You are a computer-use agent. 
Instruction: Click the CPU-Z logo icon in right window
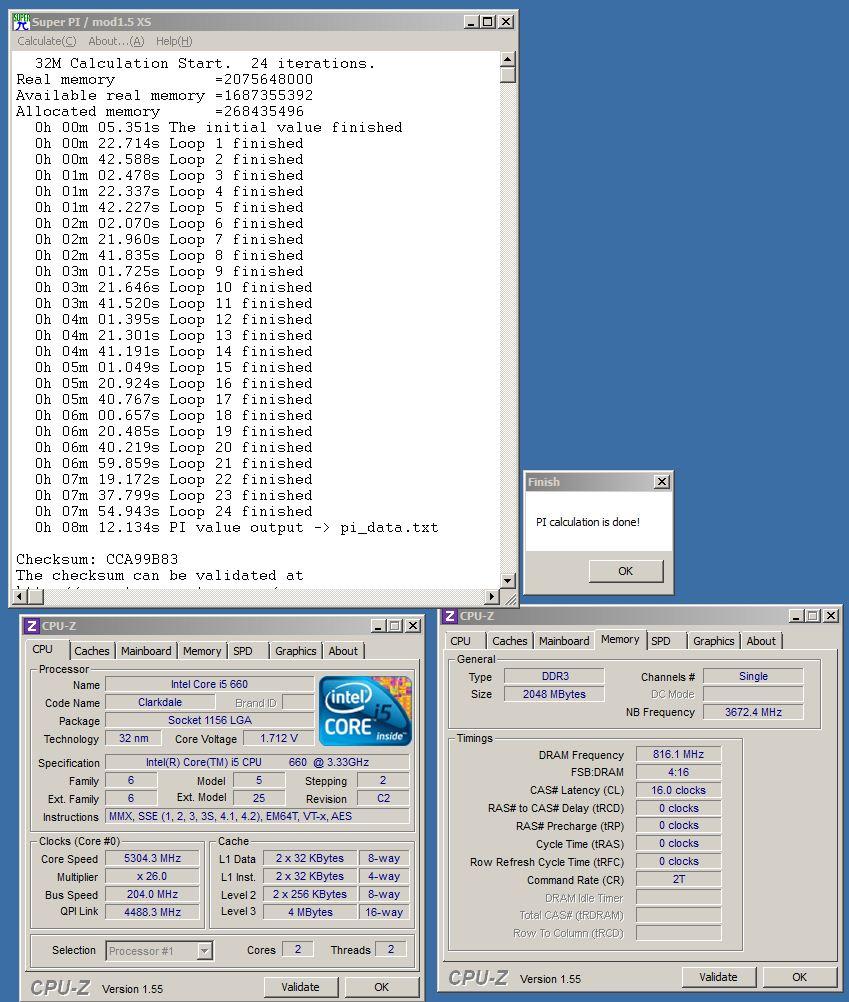[x=450, y=616]
